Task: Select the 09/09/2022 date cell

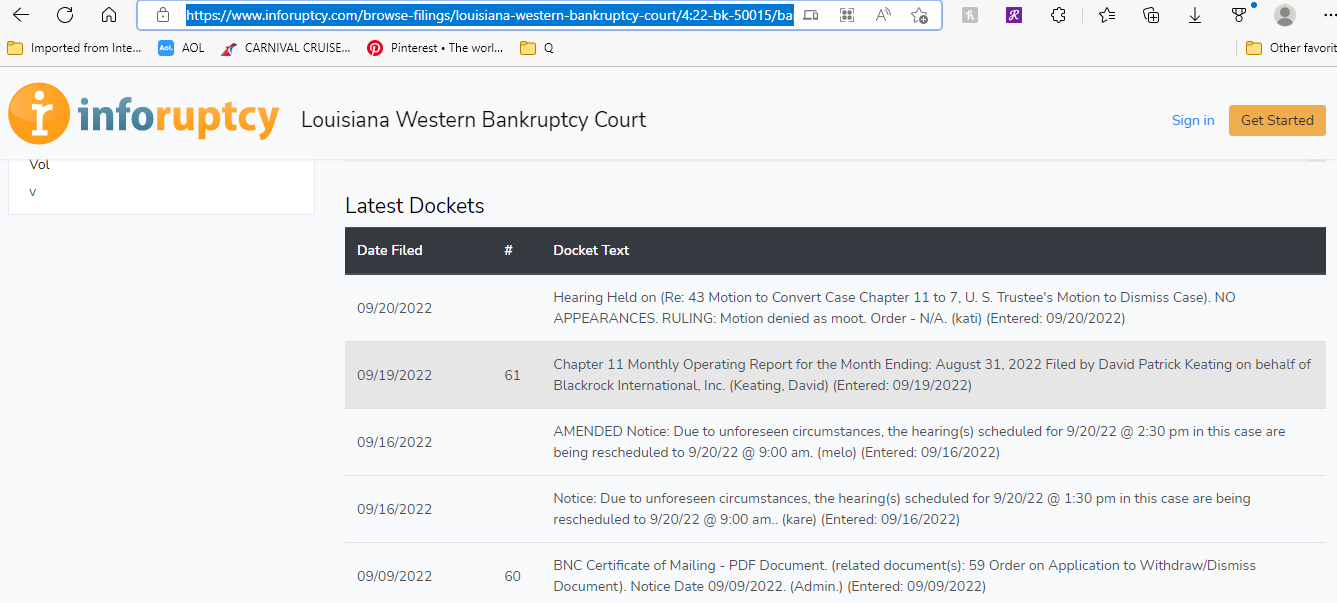Action: coord(395,576)
